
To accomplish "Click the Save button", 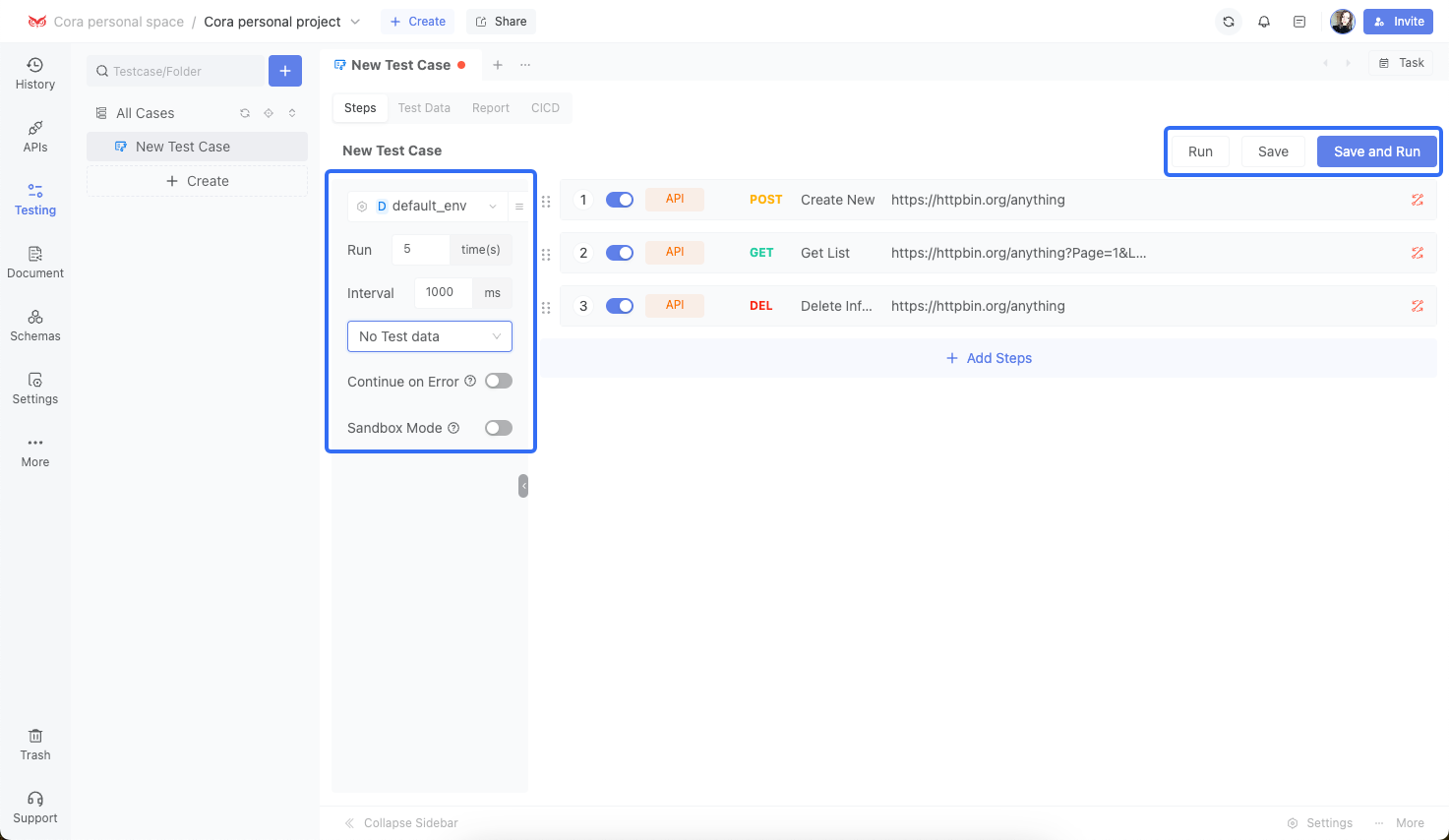I will point(1273,151).
